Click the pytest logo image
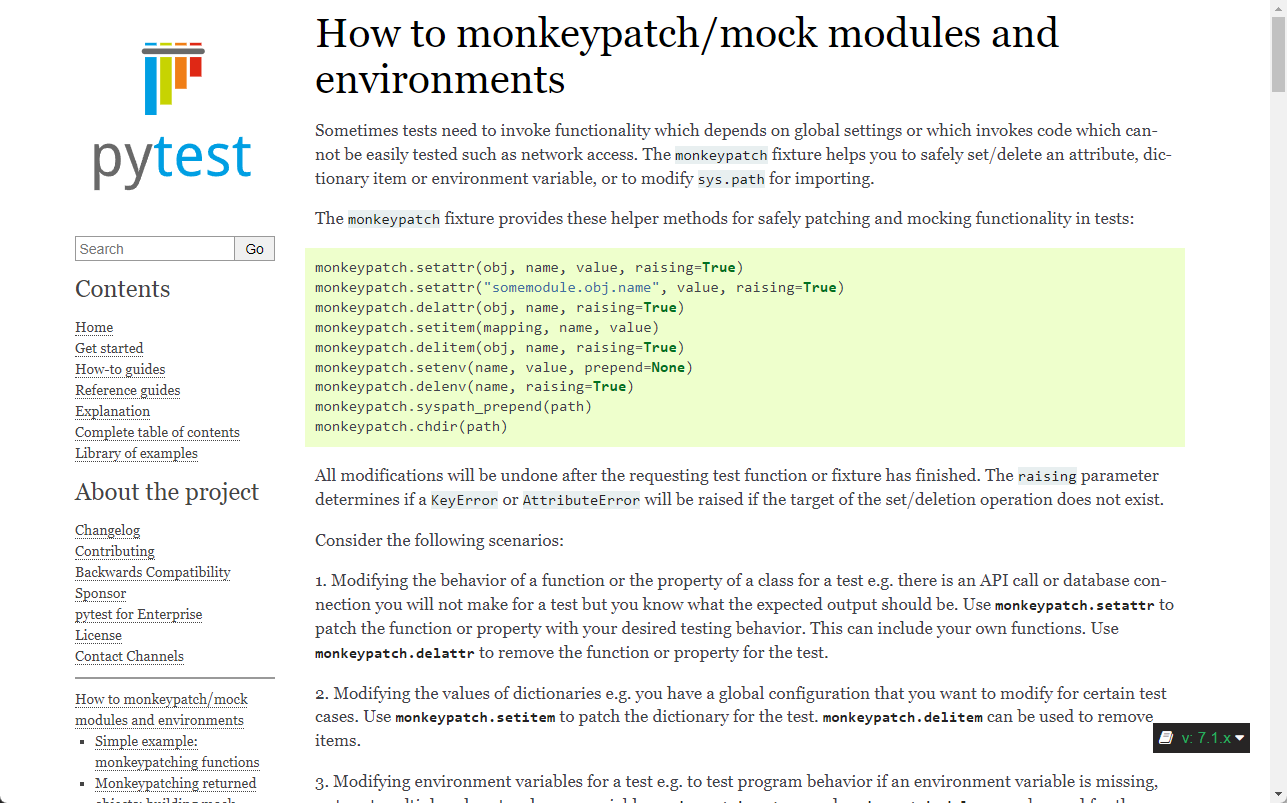The height and width of the screenshot is (803, 1287). pos(173,115)
